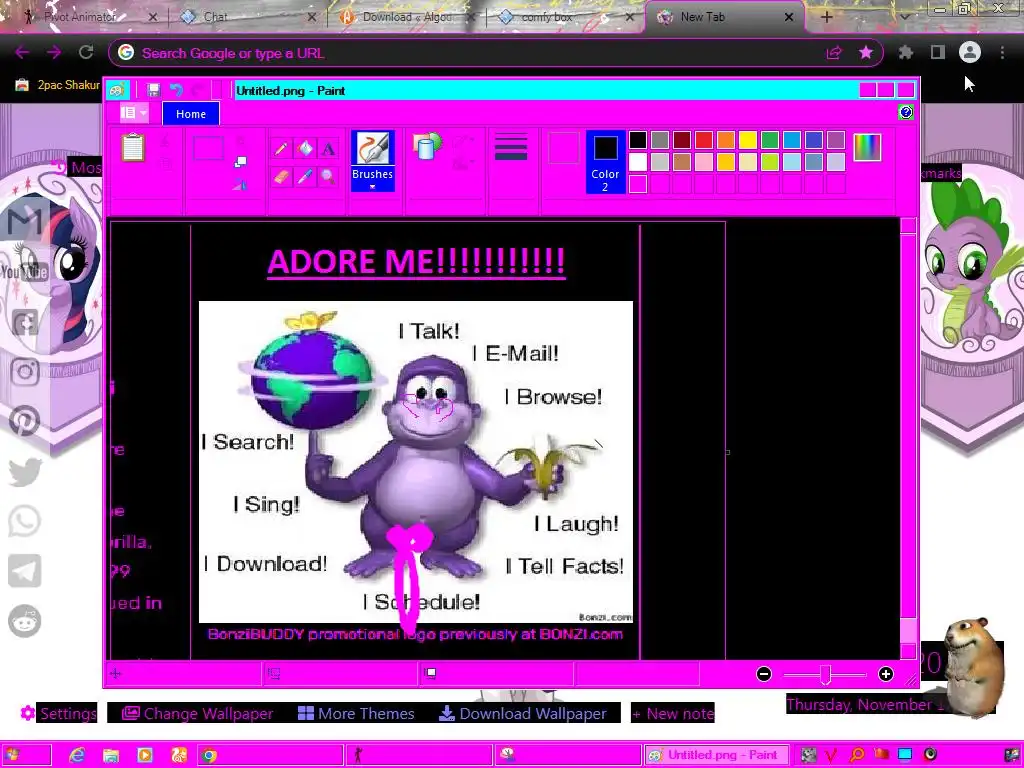The image size is (1024, 768).
Task: Select the Color picker eyedropper tool
Action: (304, 176)
